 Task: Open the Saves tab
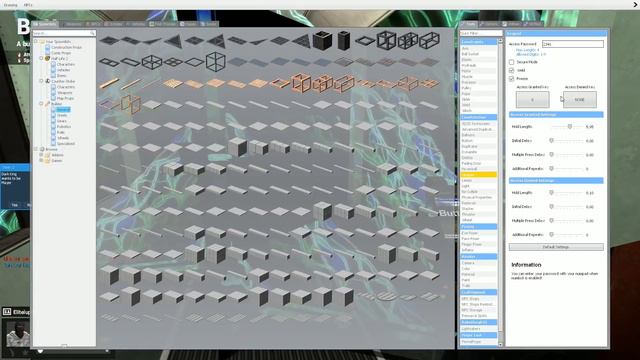(x=209, y=24)
